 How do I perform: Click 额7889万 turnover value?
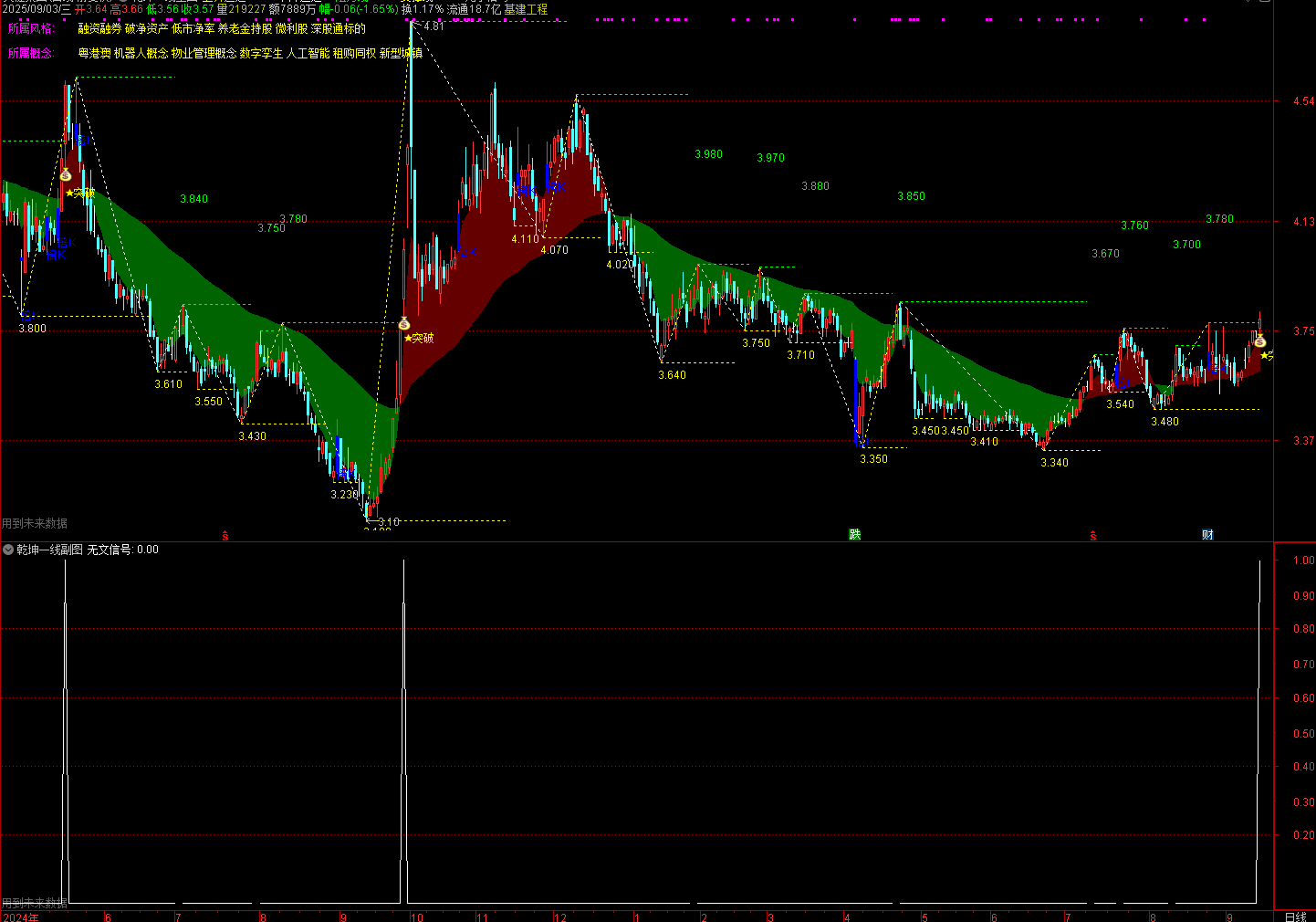(293, 9)
